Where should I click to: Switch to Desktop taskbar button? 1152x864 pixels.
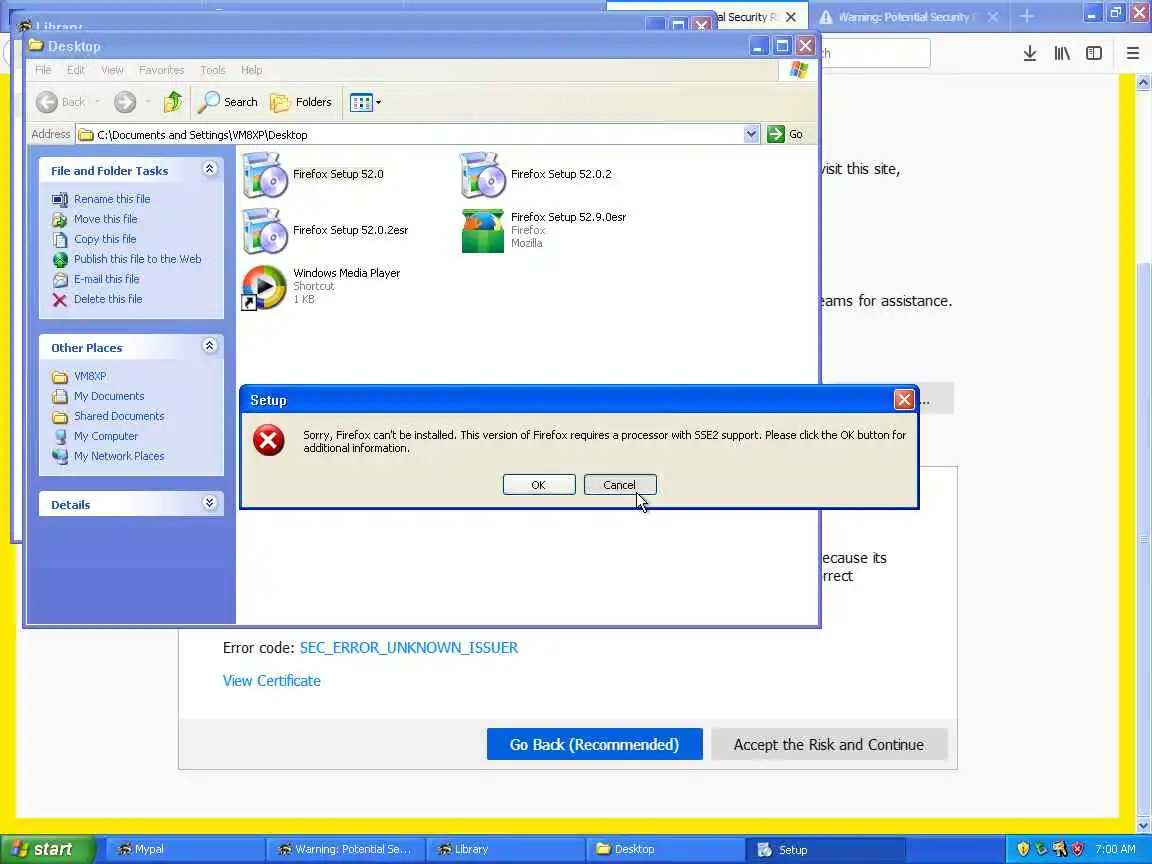(x=665, y=849)
